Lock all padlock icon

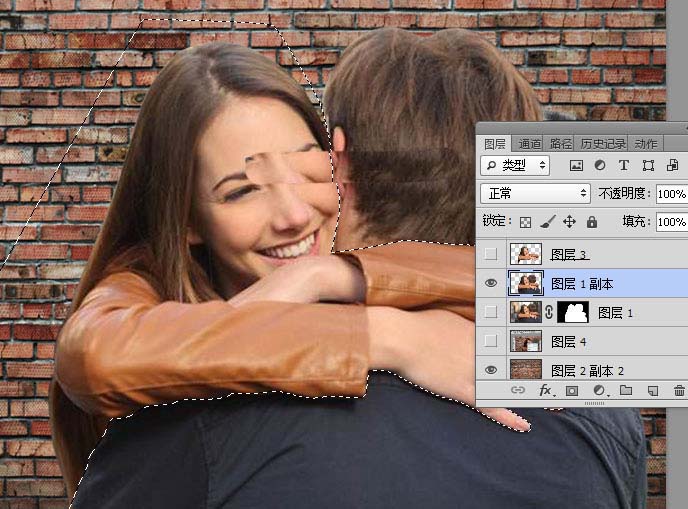pos(592,222)
